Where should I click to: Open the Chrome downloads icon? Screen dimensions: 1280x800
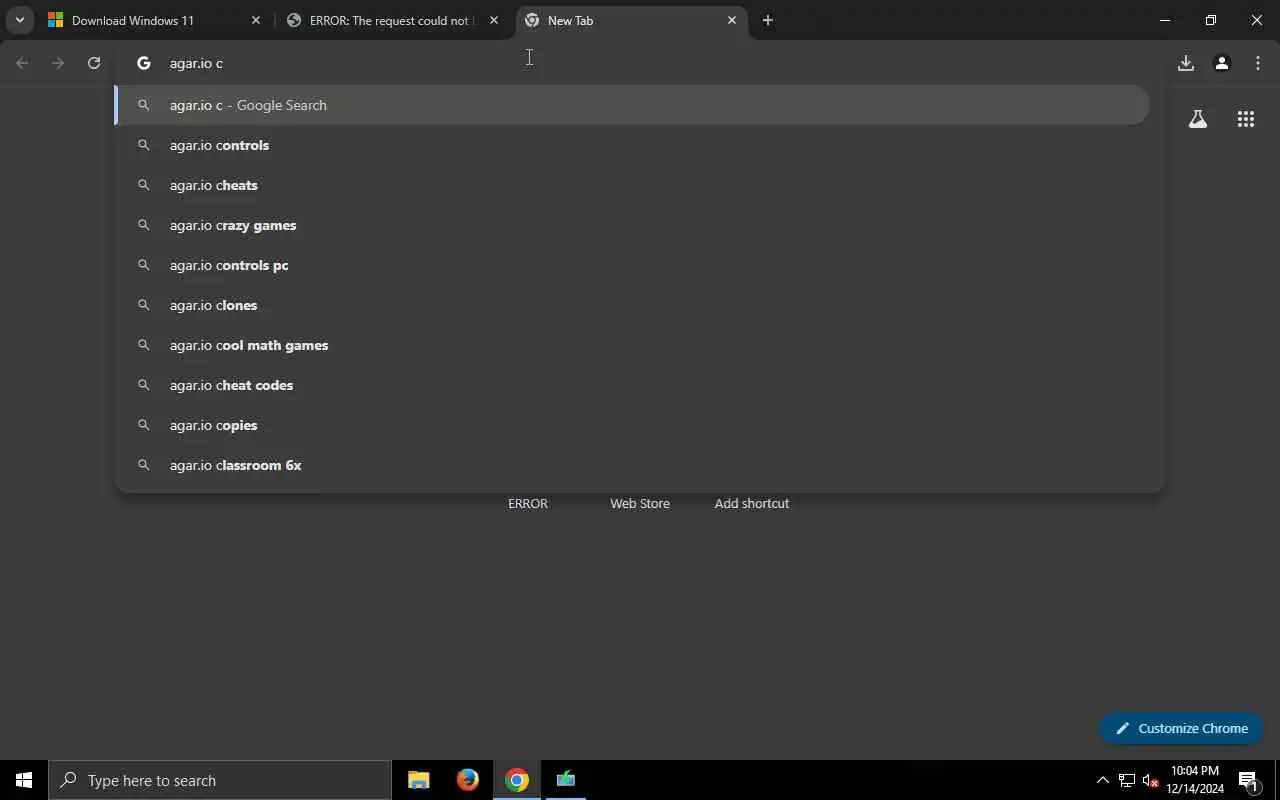[1186, 63]
